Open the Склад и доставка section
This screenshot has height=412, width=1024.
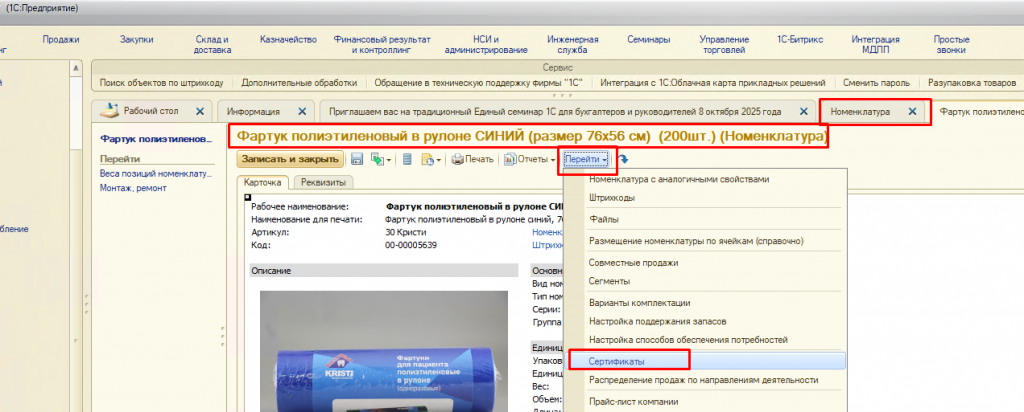click(212, 44)
